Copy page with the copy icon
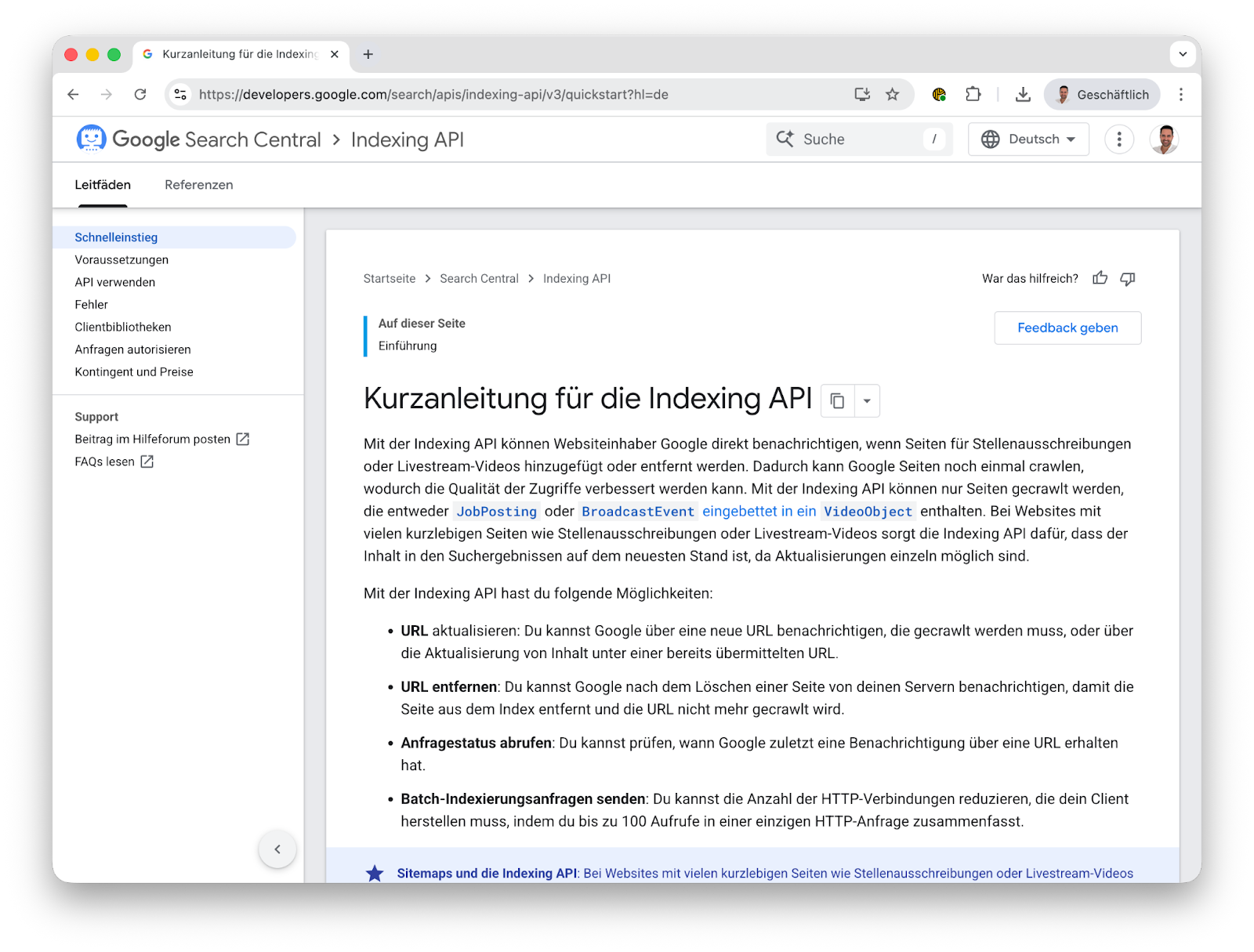1254x952 pixels. click(x=837, y=401)
